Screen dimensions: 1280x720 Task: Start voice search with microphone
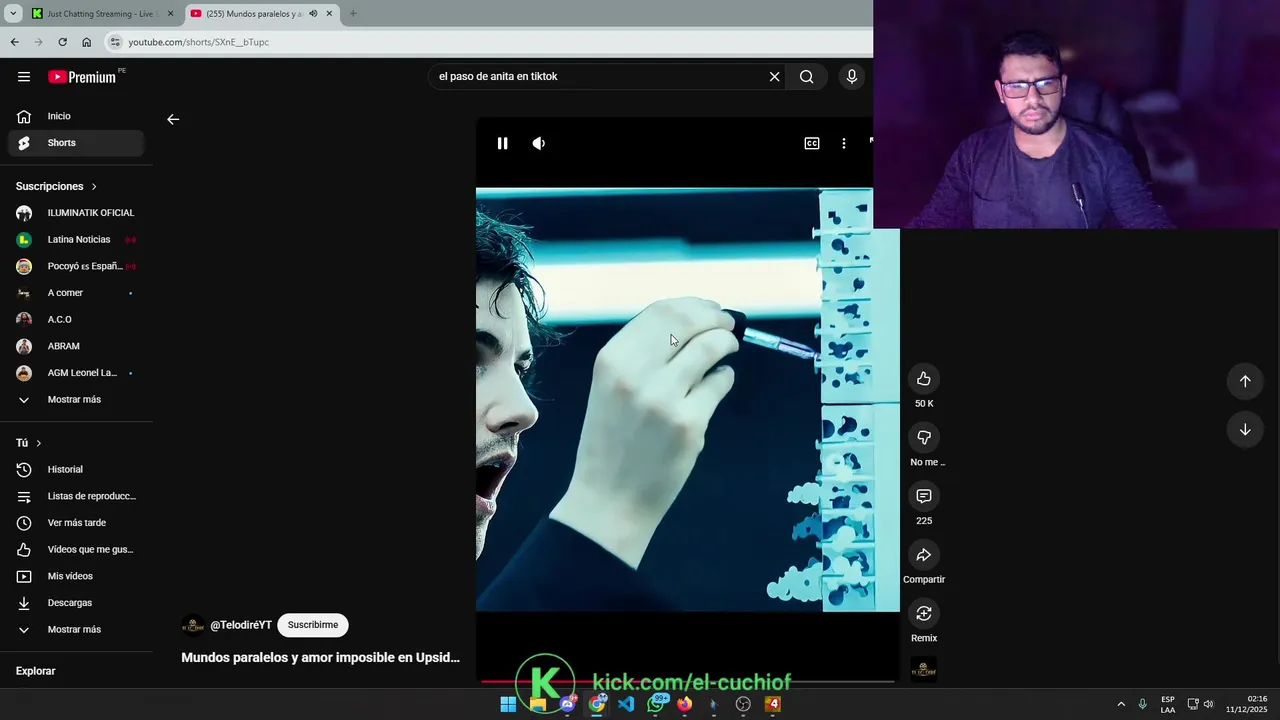[852, 77]
